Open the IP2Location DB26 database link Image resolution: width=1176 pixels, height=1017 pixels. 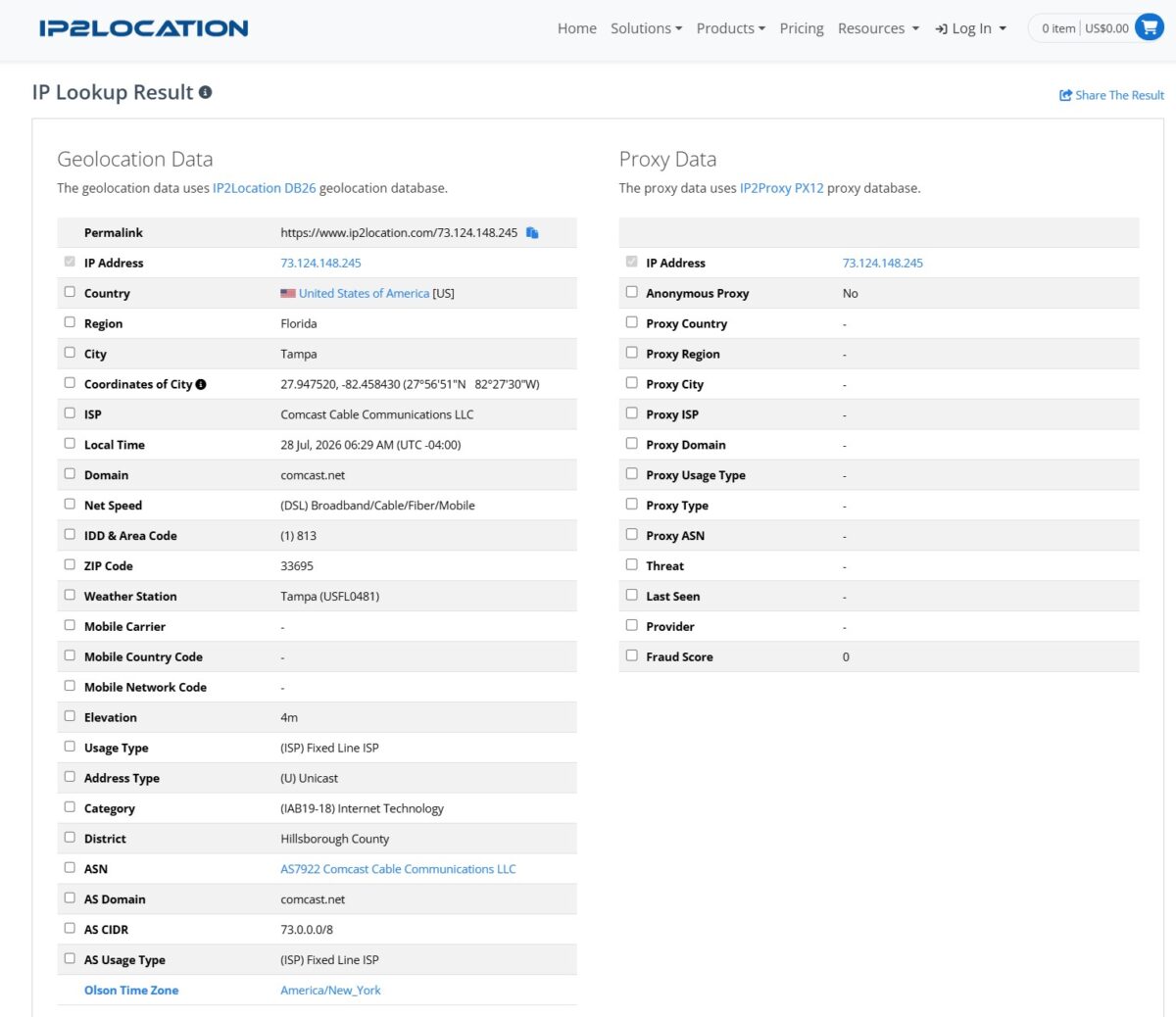click(265, 188)
